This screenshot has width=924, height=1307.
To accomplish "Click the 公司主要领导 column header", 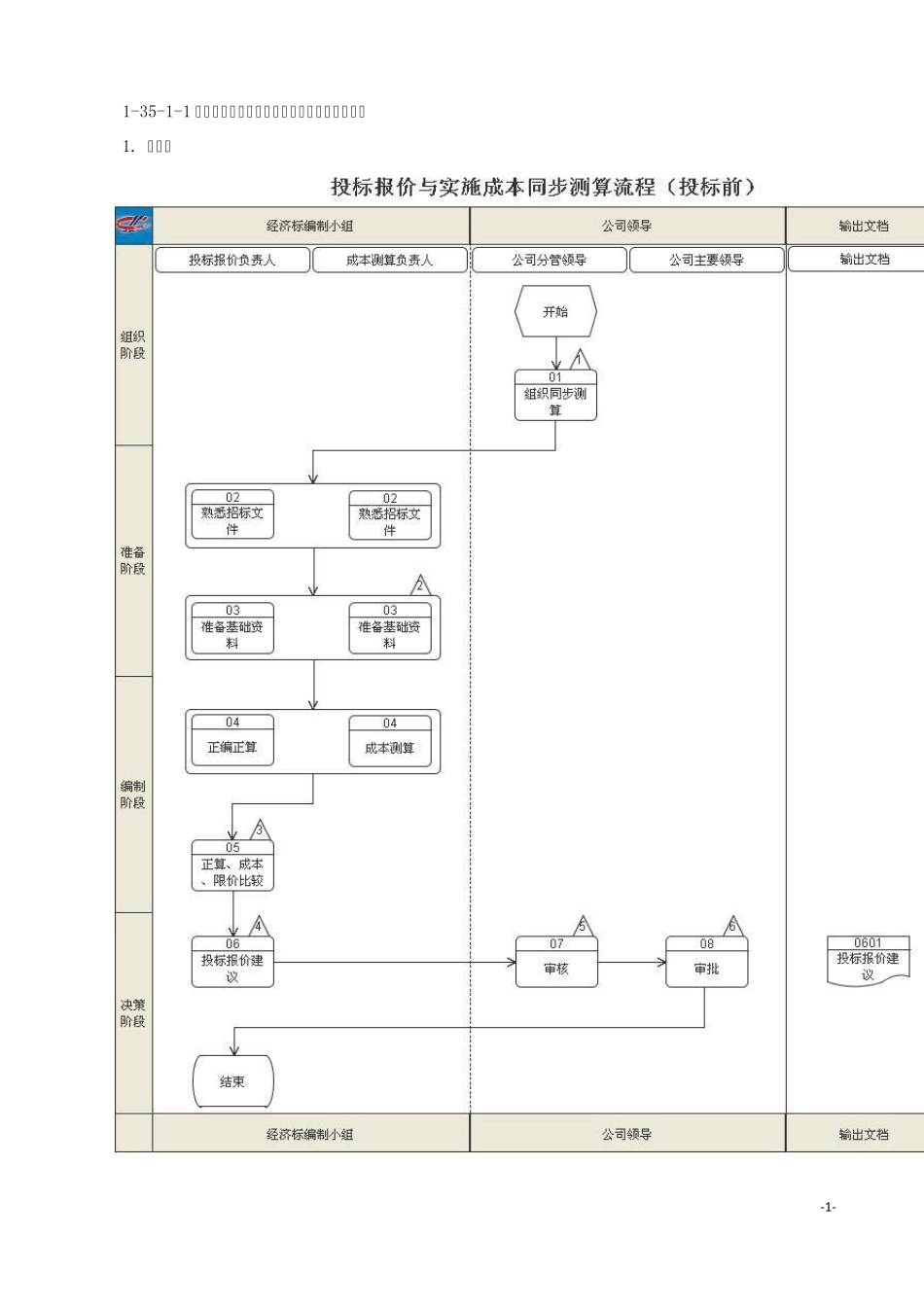I will [707, 260].
